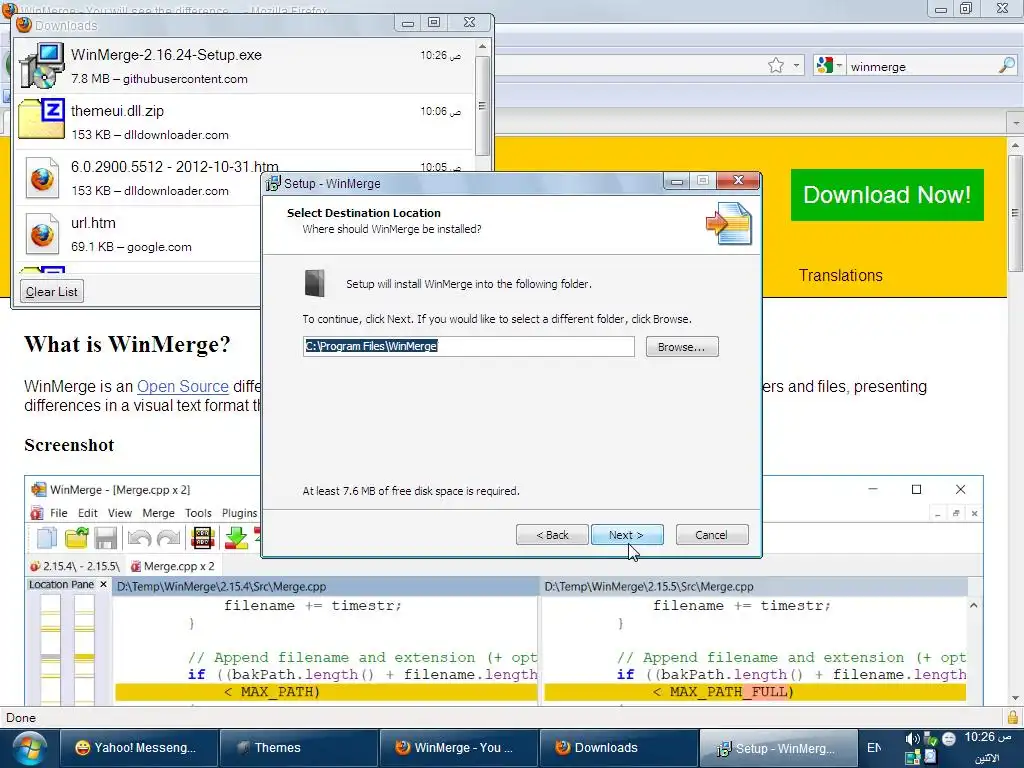
Task: Click the Open folder icon in the WinMerge toolbar
Action: tap(76, 538)
